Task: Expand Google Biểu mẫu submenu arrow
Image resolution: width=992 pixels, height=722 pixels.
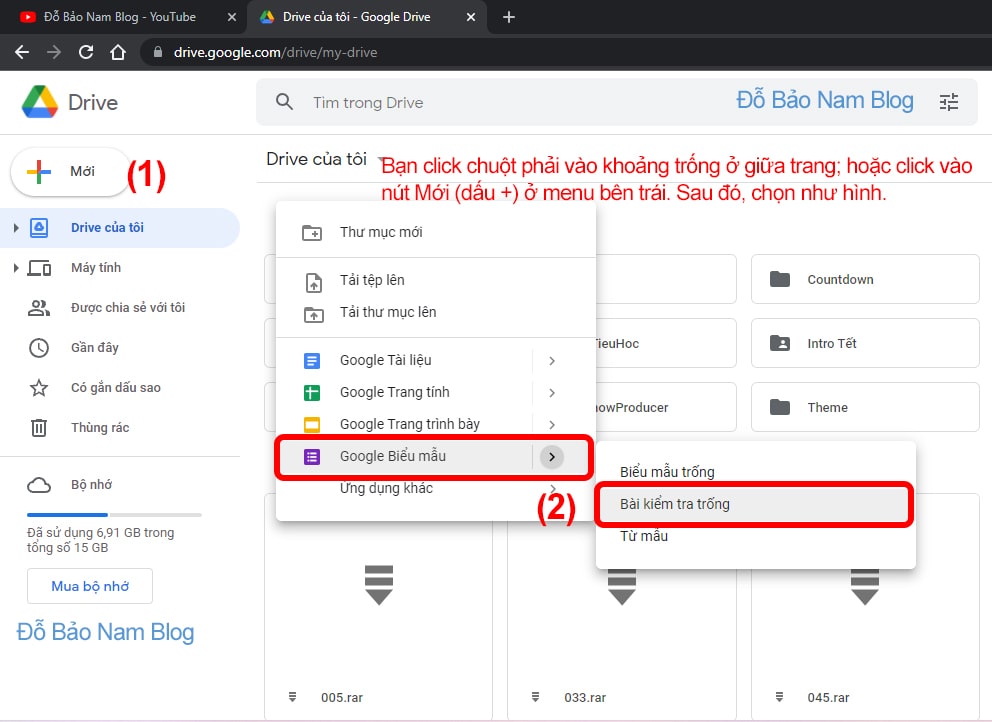Action: pos(552,457)
